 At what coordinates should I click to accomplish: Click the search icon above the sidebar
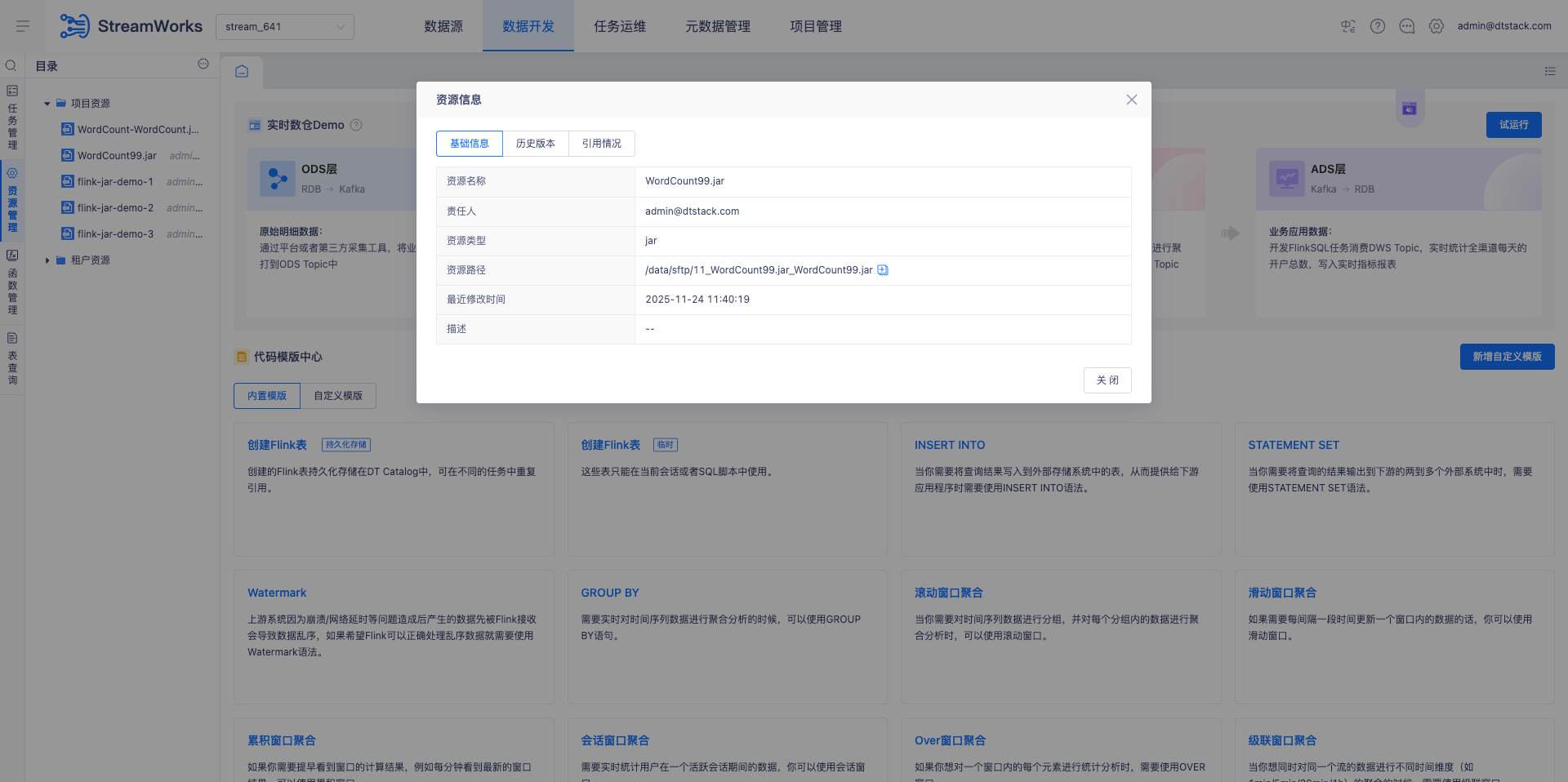tap(11, 64)
